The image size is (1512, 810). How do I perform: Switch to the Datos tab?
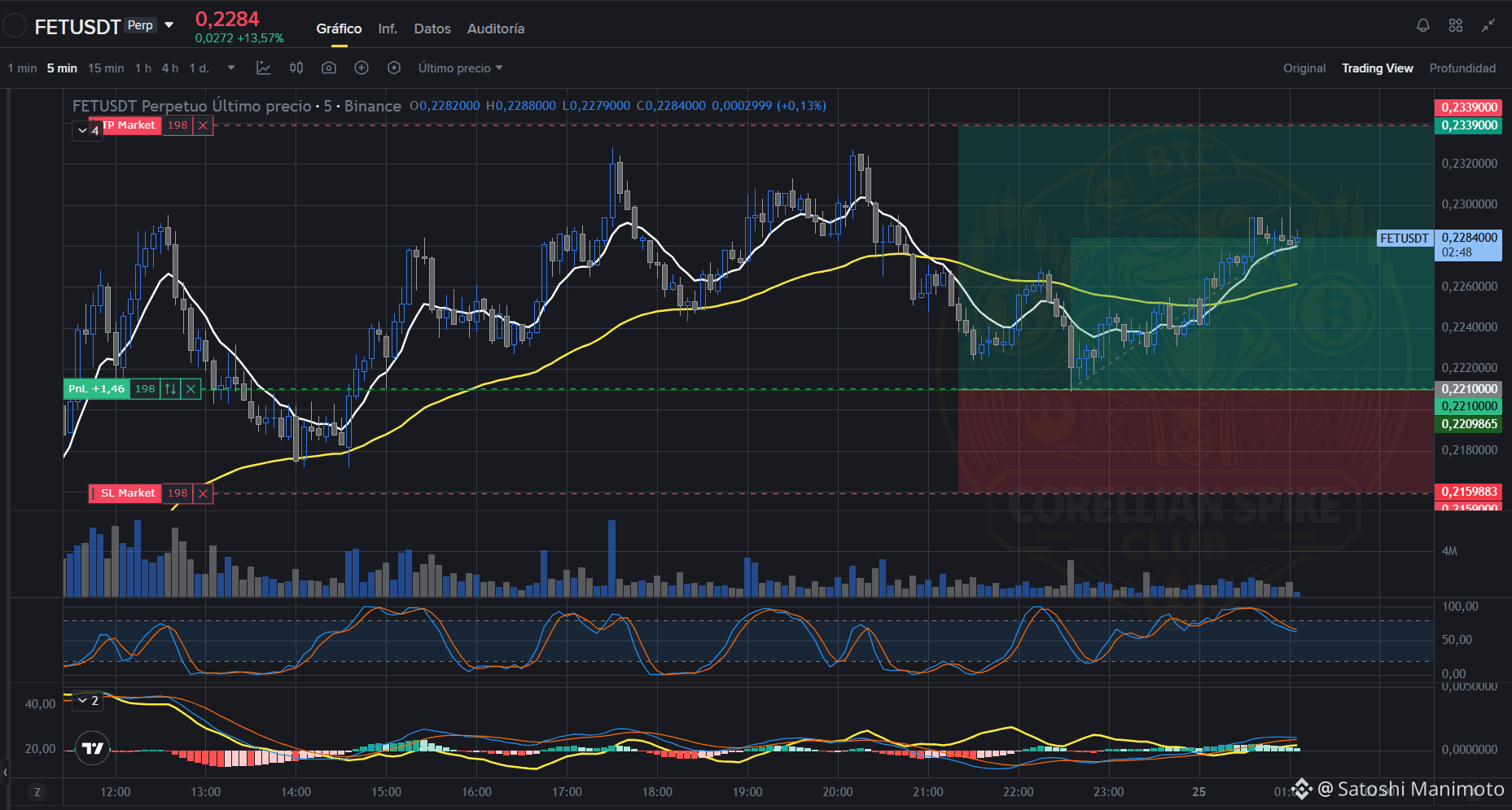point(432,28)
